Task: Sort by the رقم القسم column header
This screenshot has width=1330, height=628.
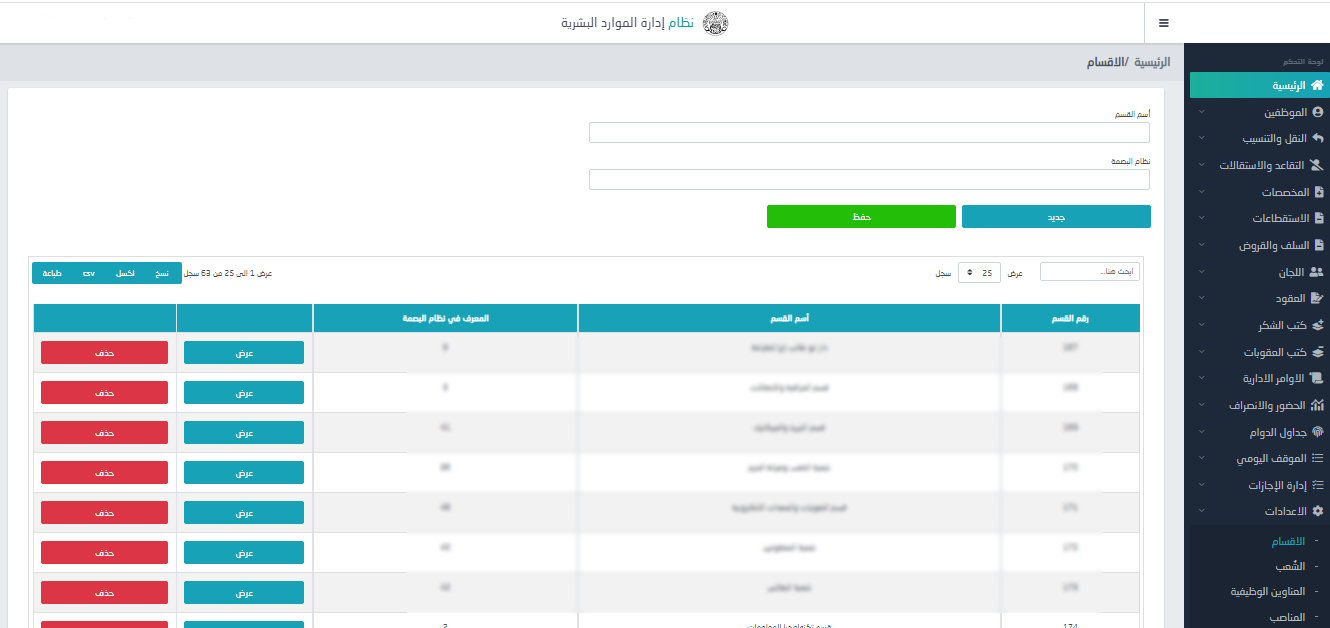Action: pos(1070,318)
